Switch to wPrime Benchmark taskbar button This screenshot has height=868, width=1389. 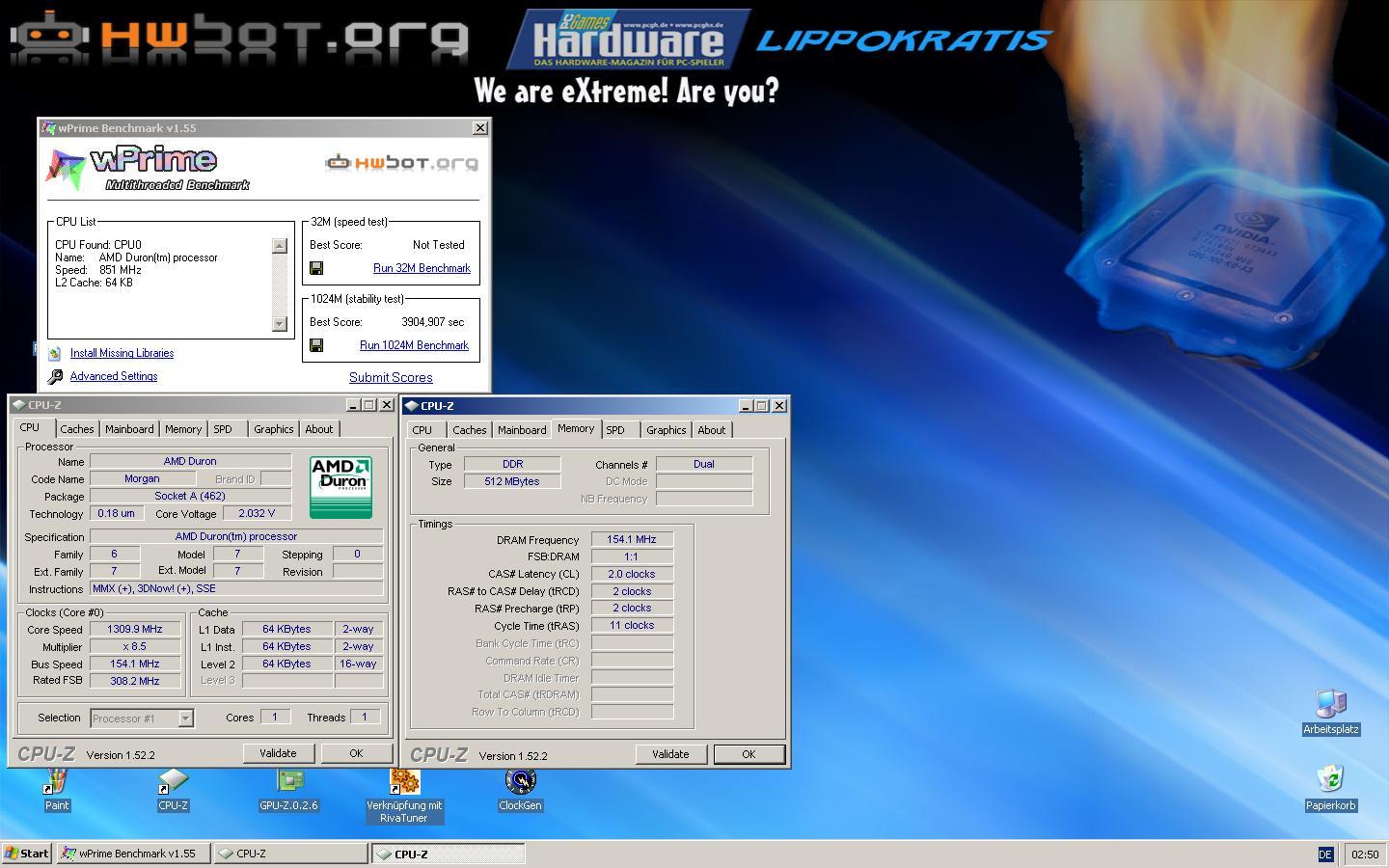coord(133,854)
